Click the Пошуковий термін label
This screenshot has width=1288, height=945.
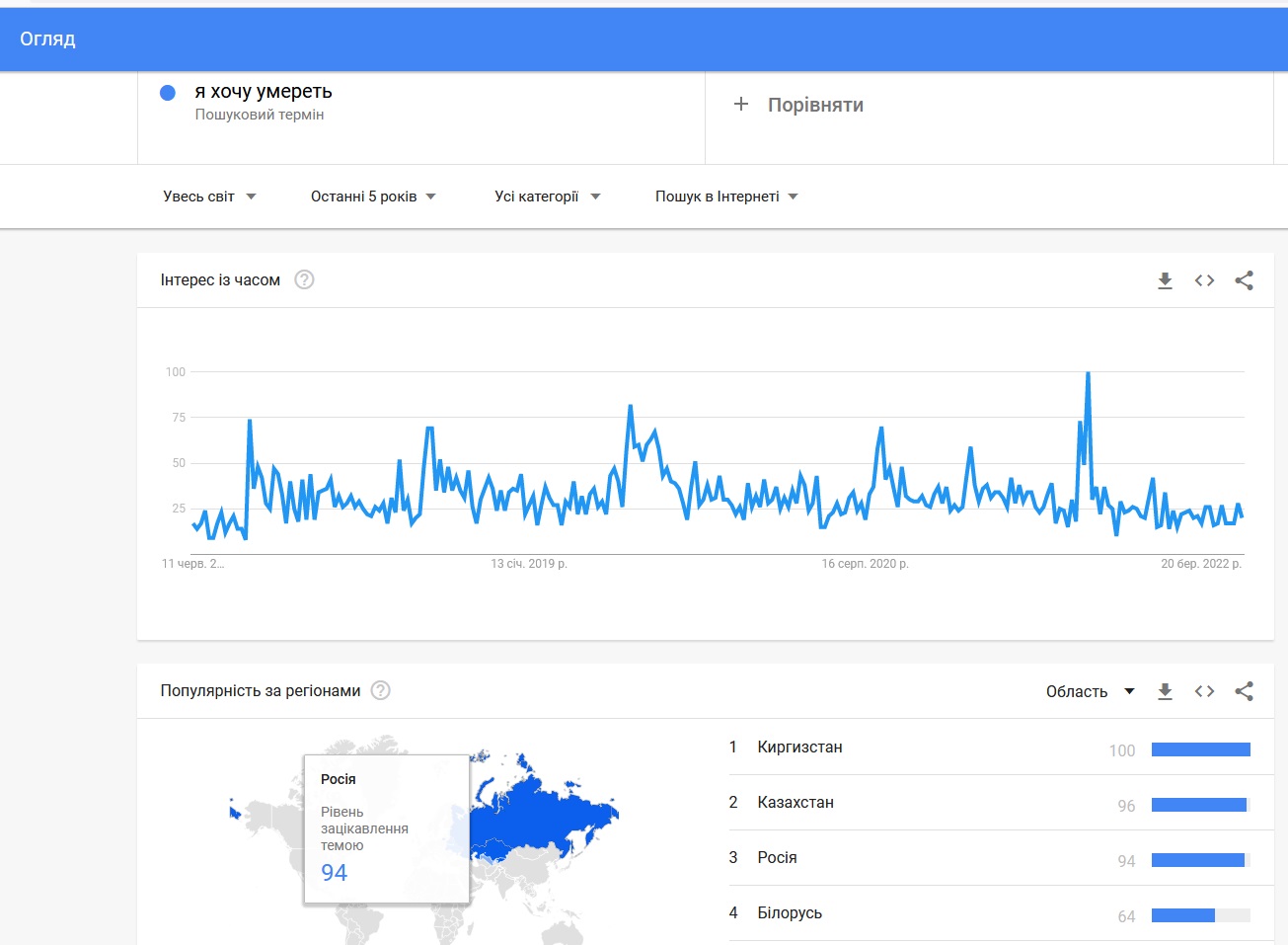260,115
